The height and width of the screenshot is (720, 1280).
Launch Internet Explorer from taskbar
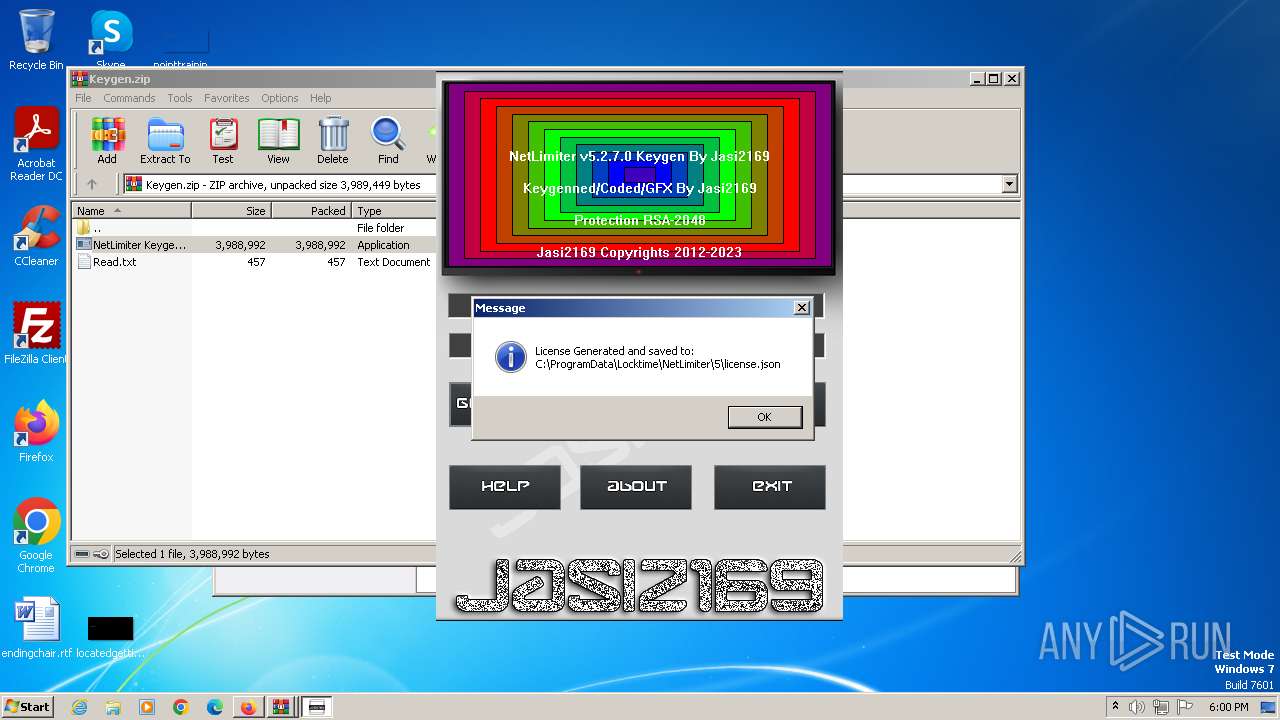pos(80,707)
